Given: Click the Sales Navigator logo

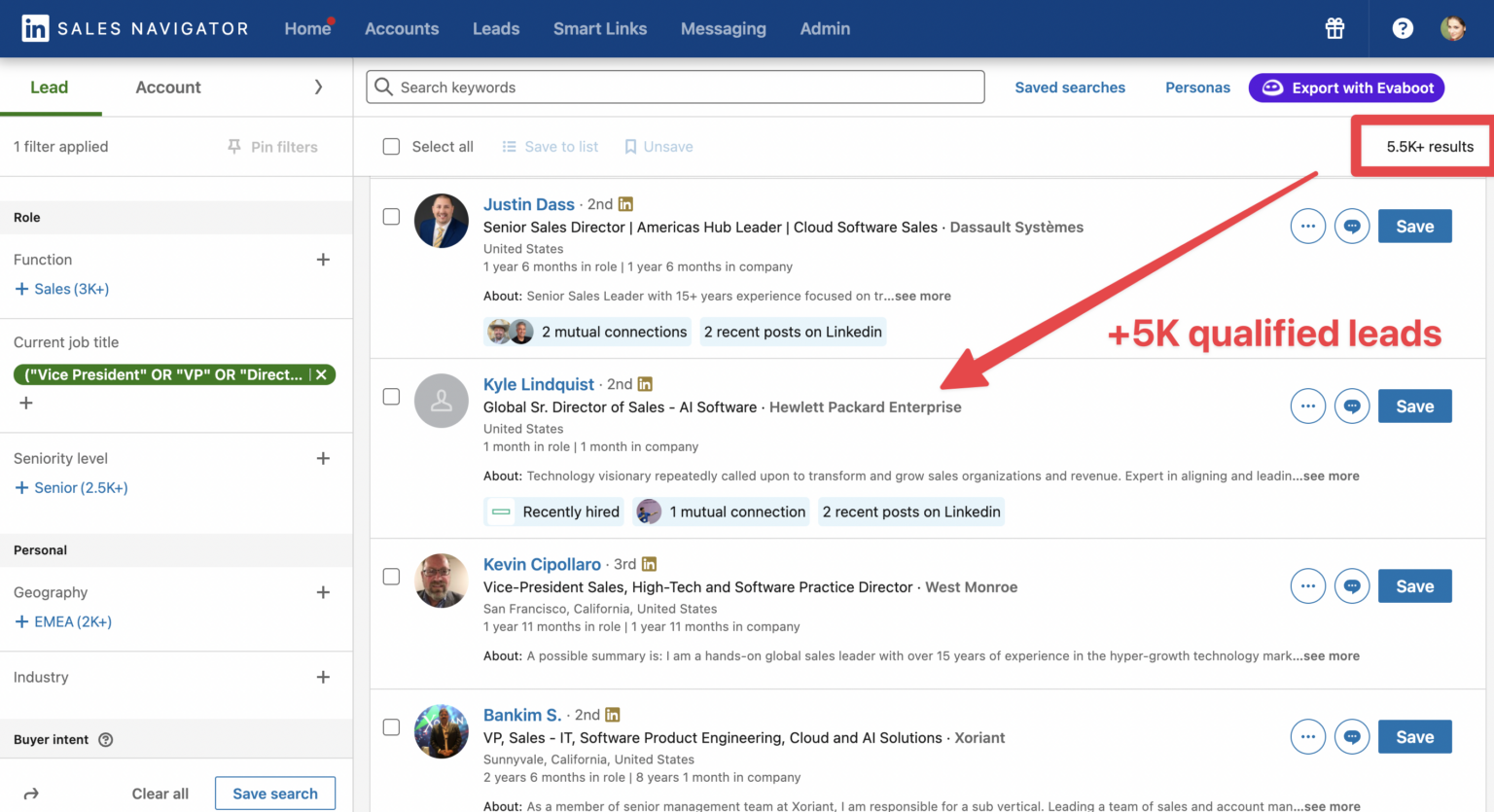Looking at the screenshot, I should point(134,28).
